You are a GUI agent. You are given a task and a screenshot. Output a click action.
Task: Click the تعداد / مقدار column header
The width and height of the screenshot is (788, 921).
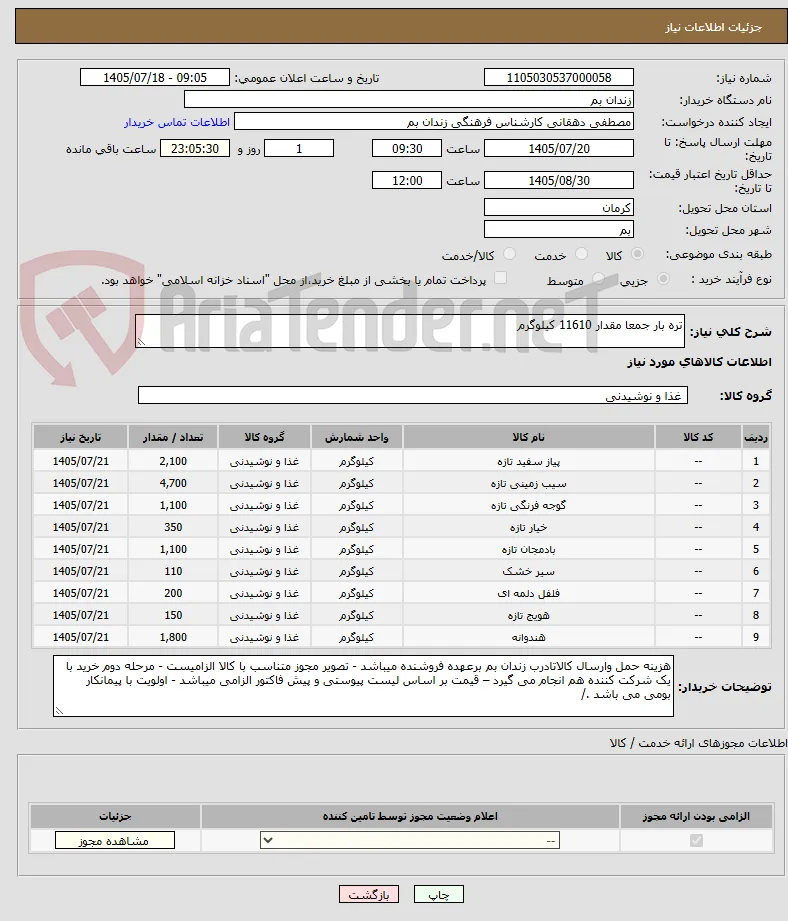pyautogui.click(x=173, y=438)
